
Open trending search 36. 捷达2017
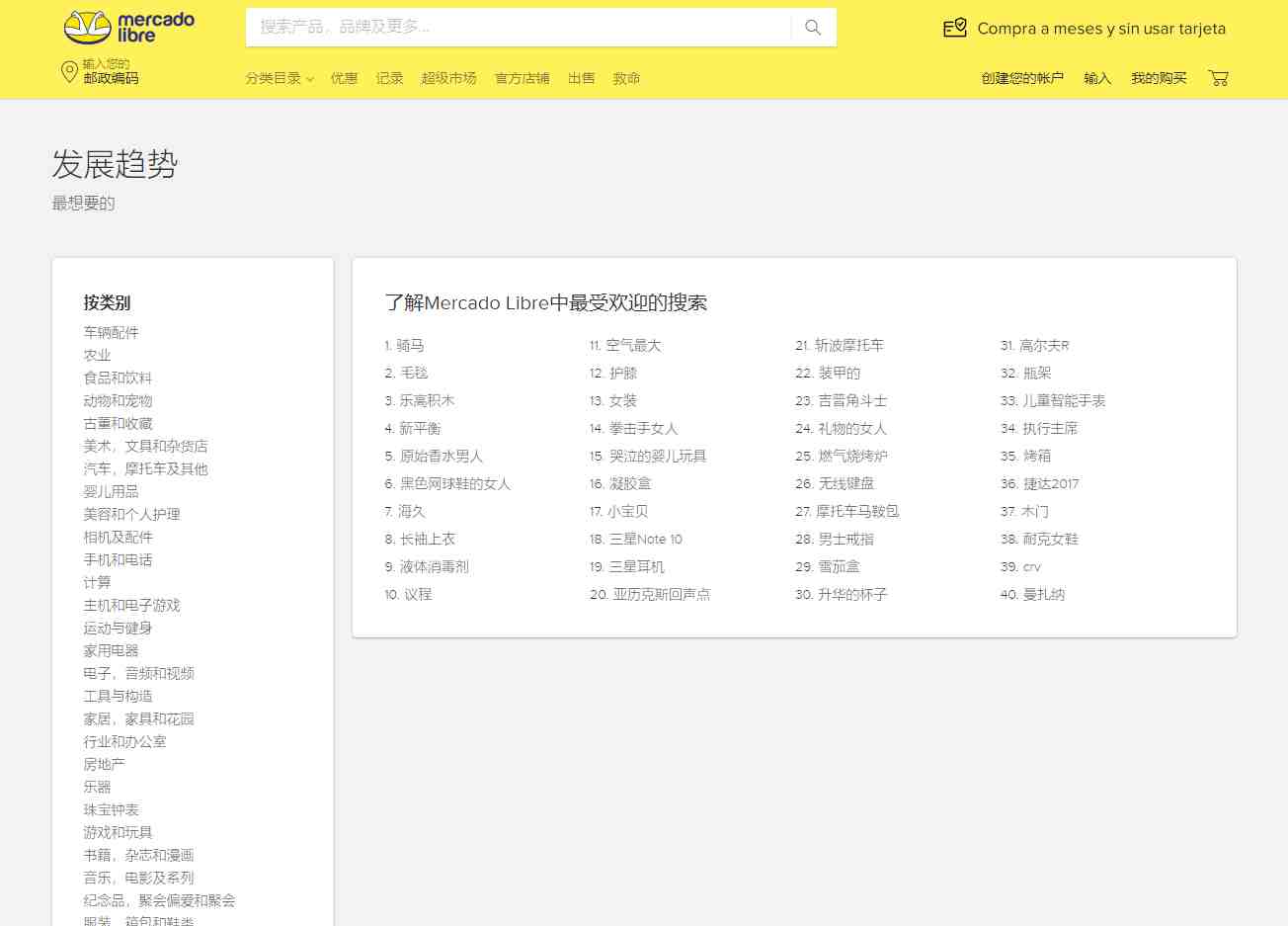tap(1039, 483)
